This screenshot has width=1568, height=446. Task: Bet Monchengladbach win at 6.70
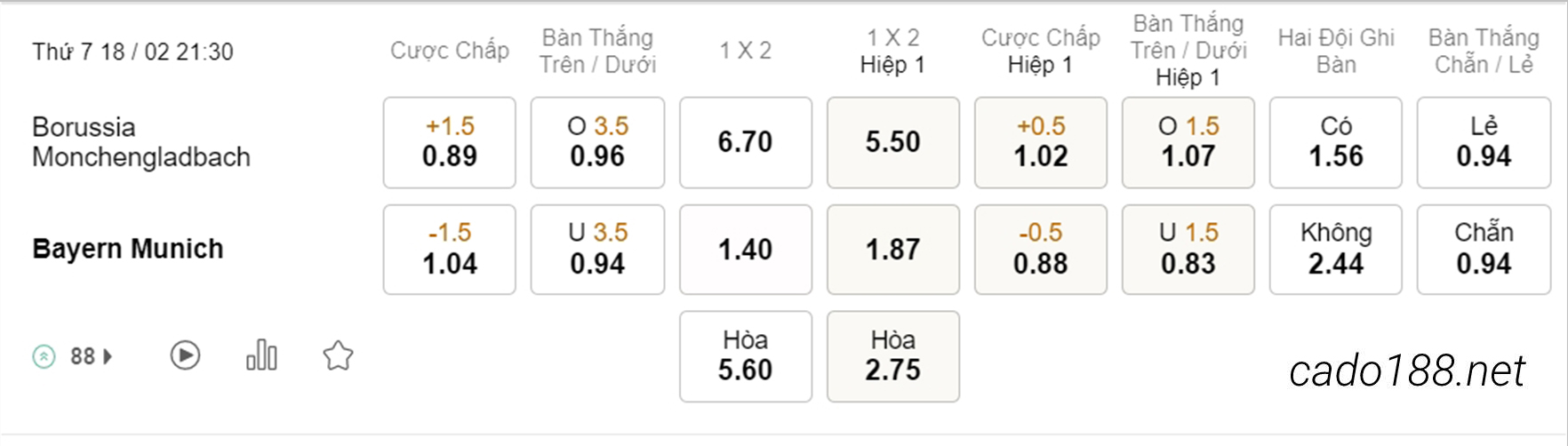[746, 142]
